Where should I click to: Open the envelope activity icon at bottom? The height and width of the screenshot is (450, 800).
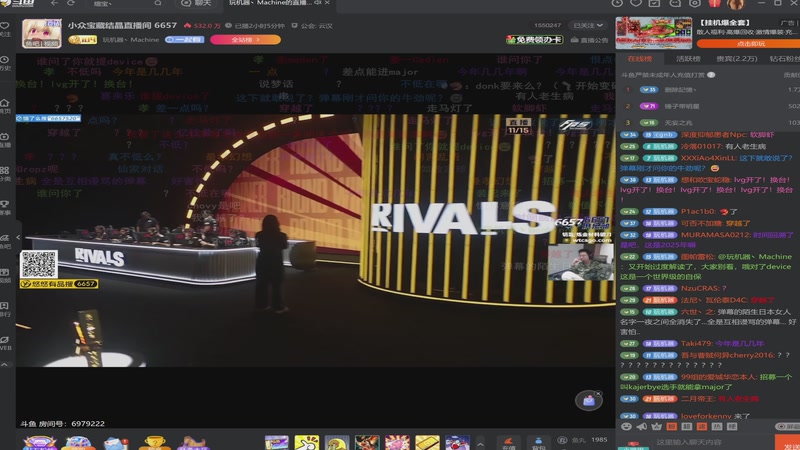pos(116,443)
